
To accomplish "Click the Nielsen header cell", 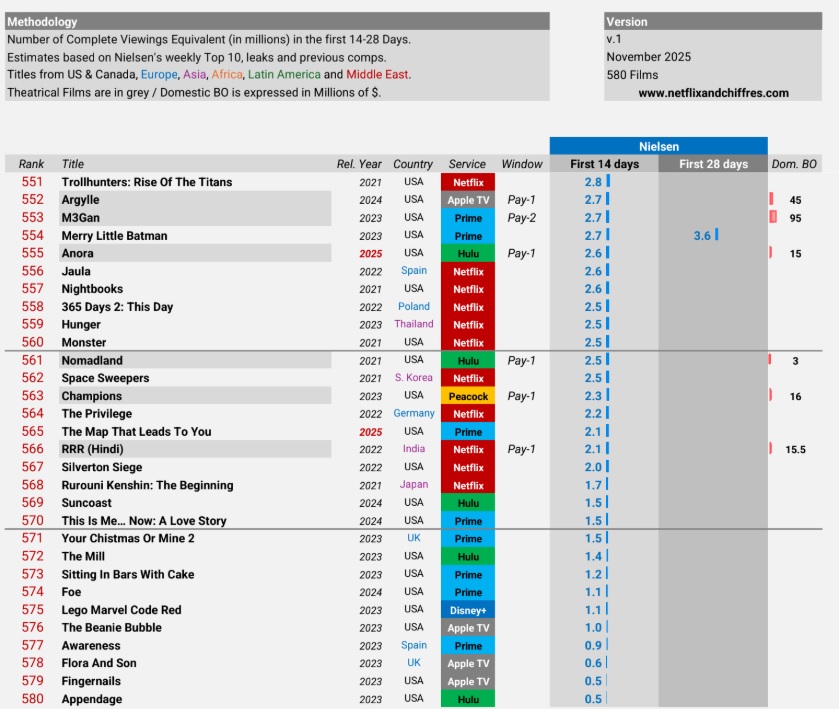I will coord(658,146).
